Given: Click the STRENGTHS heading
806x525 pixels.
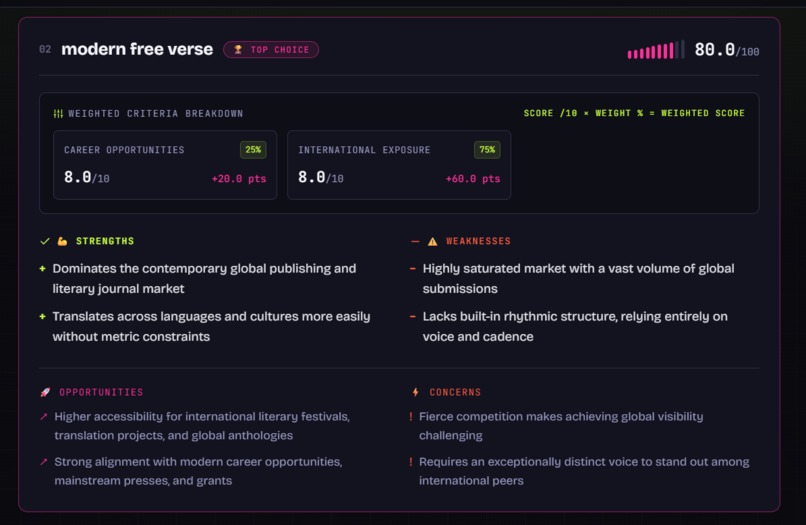Looking at the screenshot, I should (105, 241).
